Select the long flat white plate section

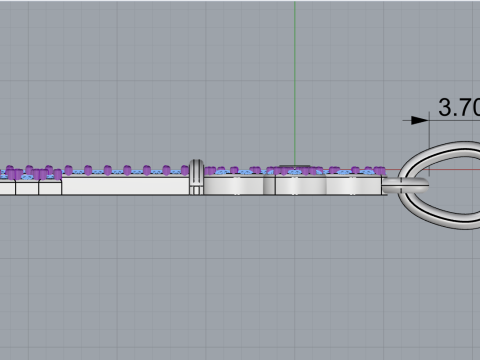[x=125, y=186]
